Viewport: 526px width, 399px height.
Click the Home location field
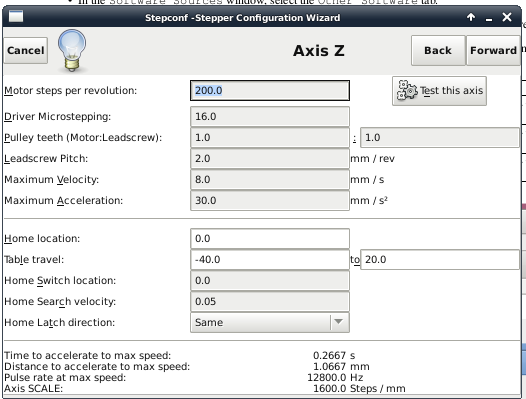(x=270, y=239)
